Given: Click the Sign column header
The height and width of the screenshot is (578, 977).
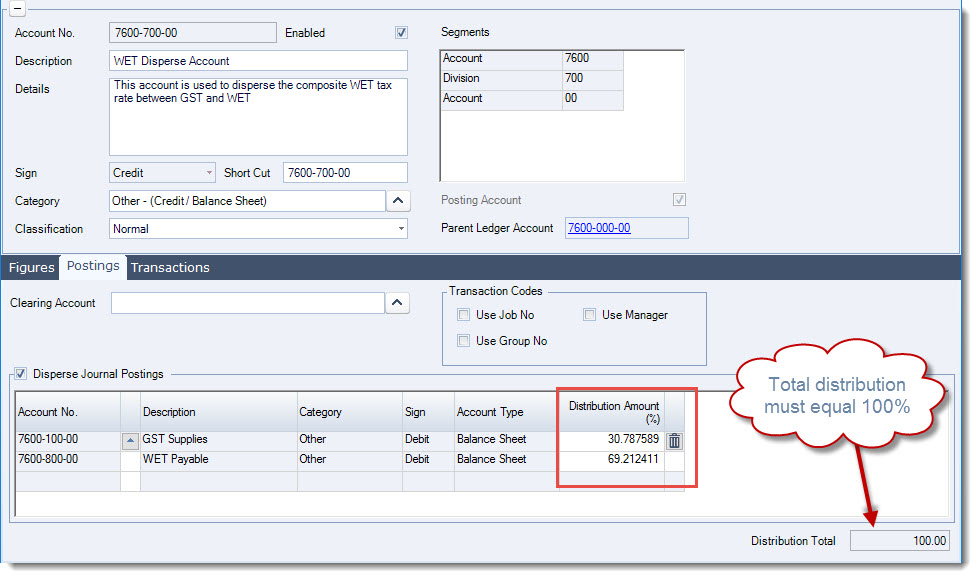Looking at the screenshot, I should click(428, 412).
